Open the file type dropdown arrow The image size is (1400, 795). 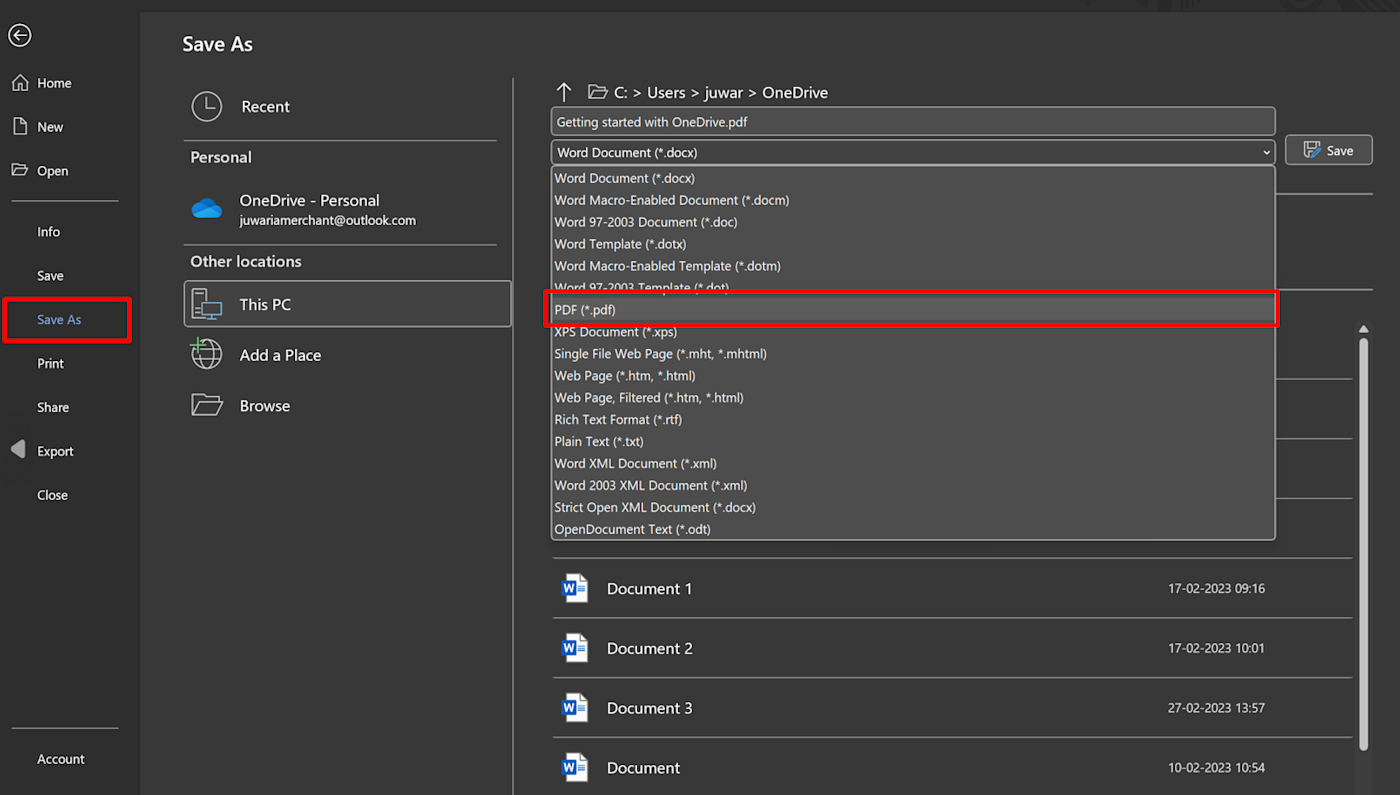pos(1267,153)
